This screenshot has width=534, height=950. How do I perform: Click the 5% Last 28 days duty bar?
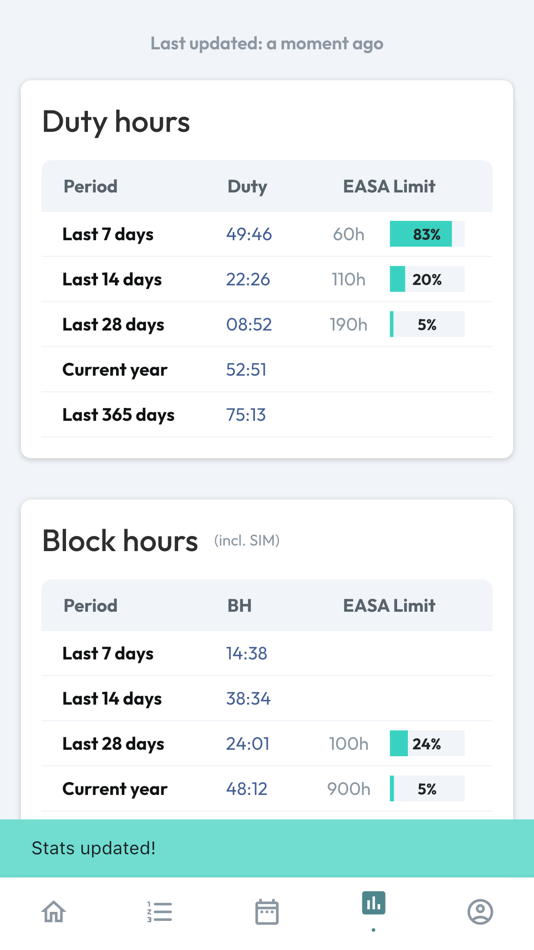[427, 324]
